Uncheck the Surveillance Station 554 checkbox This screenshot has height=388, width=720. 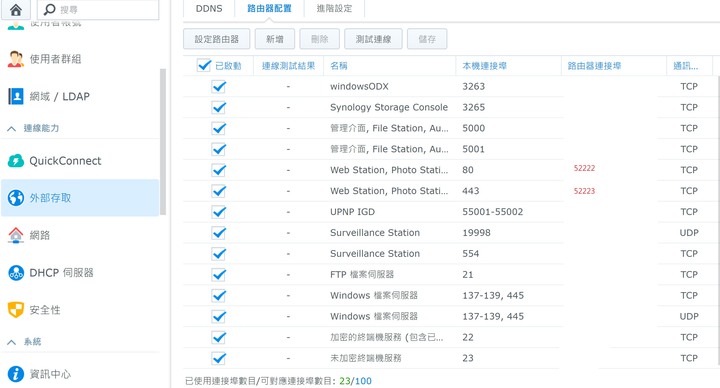(219, 253)
